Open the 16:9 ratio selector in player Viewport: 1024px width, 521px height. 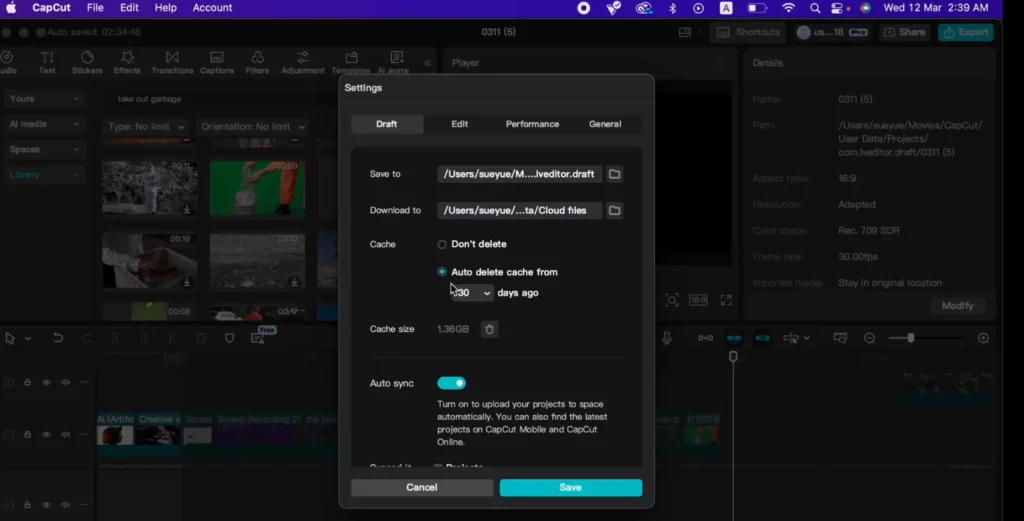tap(698, 300)
